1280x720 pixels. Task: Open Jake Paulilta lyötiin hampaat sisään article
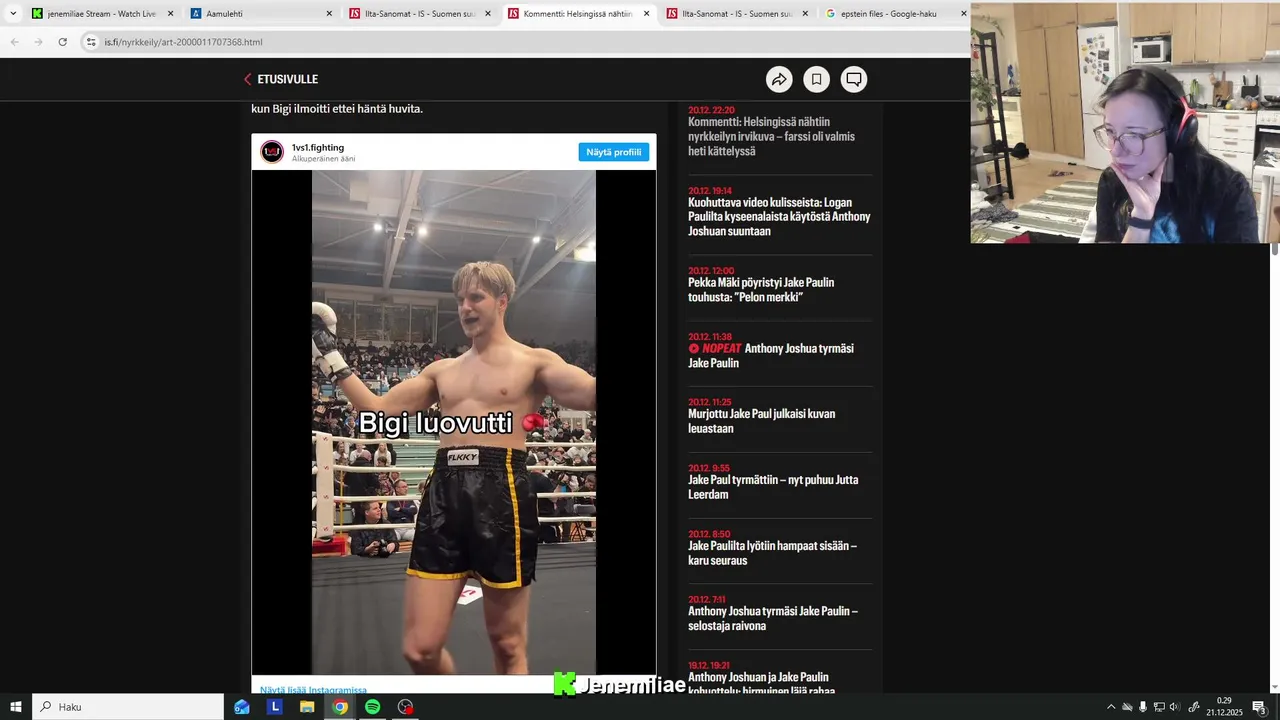pyautogui.click(x=772, y=553)
